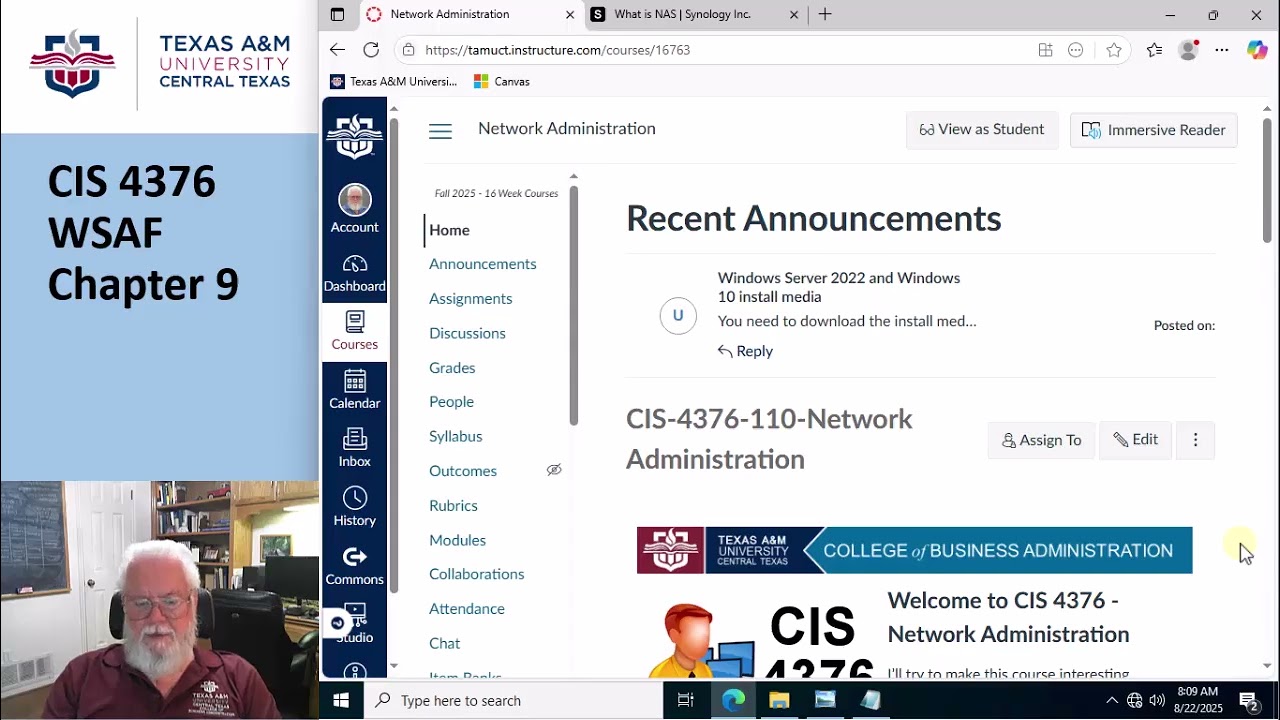This screenshot has height=720, width=1280.
Task: Open the Calendar in global navigation
Action: coord(354,390)
